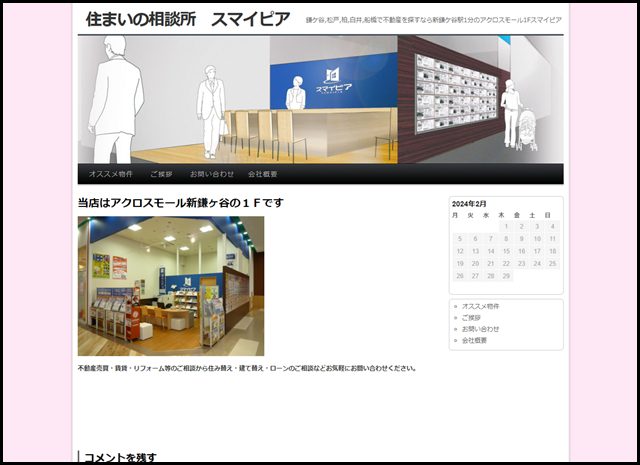Click the site title 住まいの相談所 スマイピア
This screenshot has width=640, height=465.
188,19
